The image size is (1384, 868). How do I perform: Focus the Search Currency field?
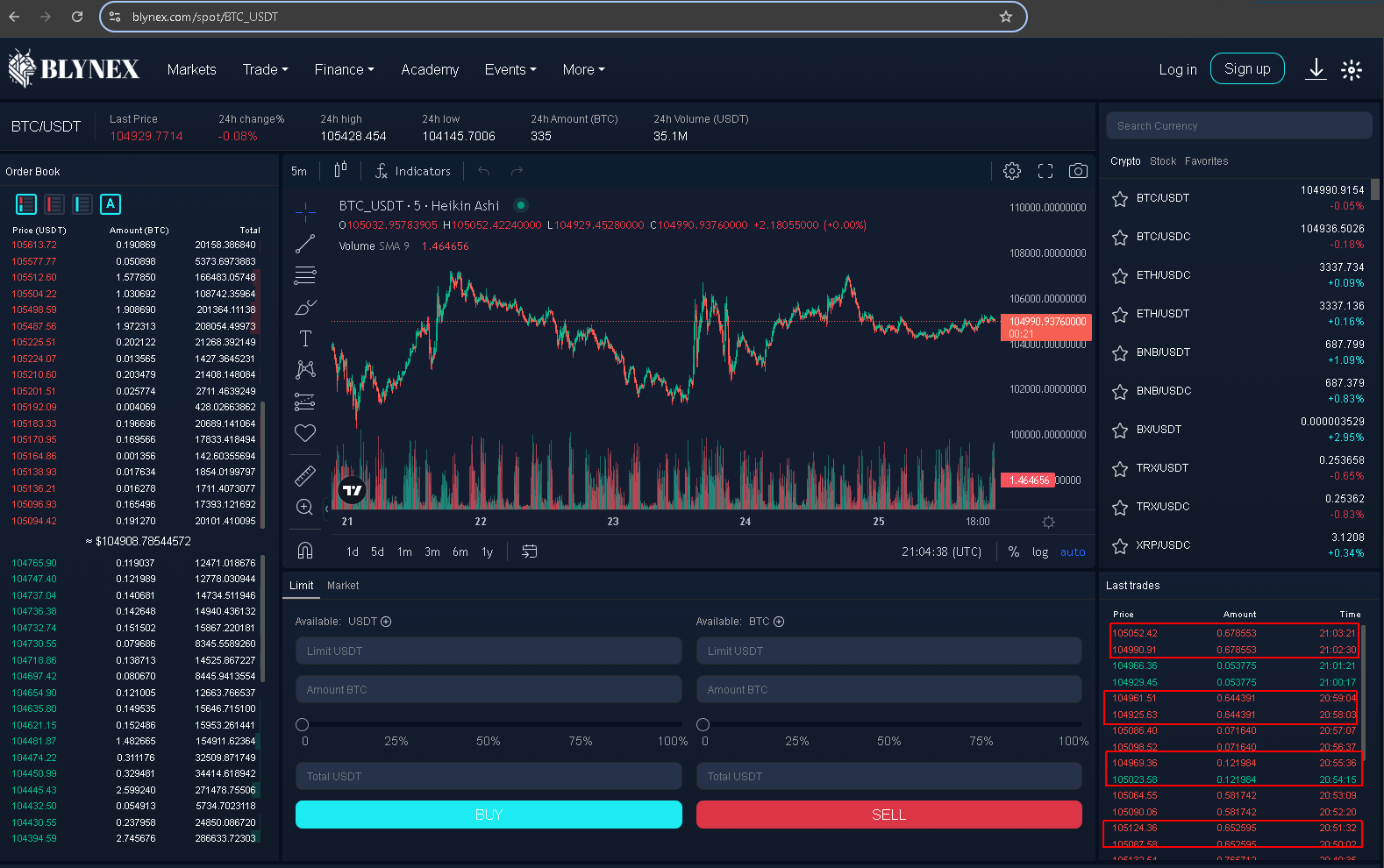point(1238,125)
